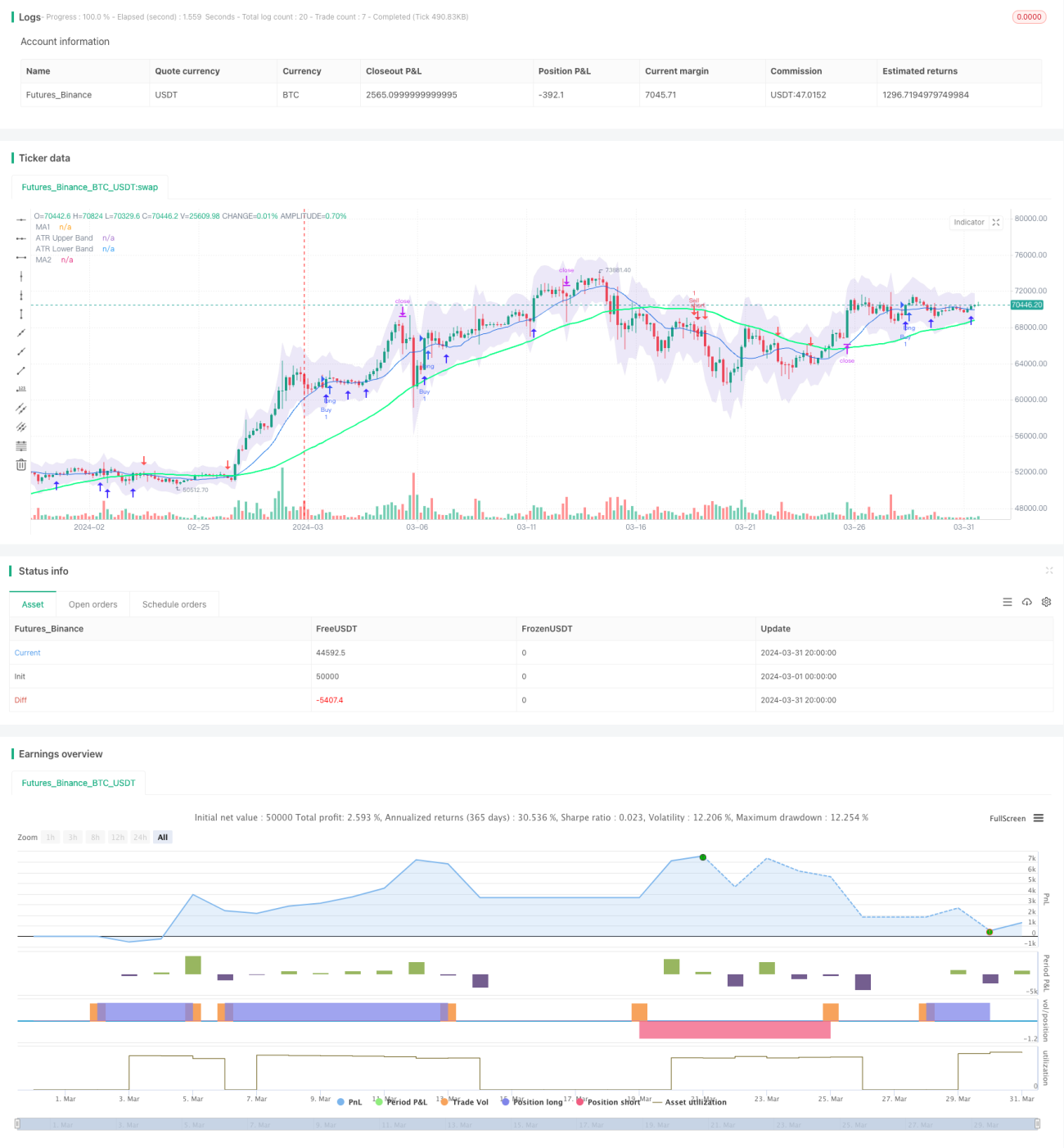Switch to the Open orders tab
The height and width of the screenshot is (1148, 1064).
tap(92, 604)
